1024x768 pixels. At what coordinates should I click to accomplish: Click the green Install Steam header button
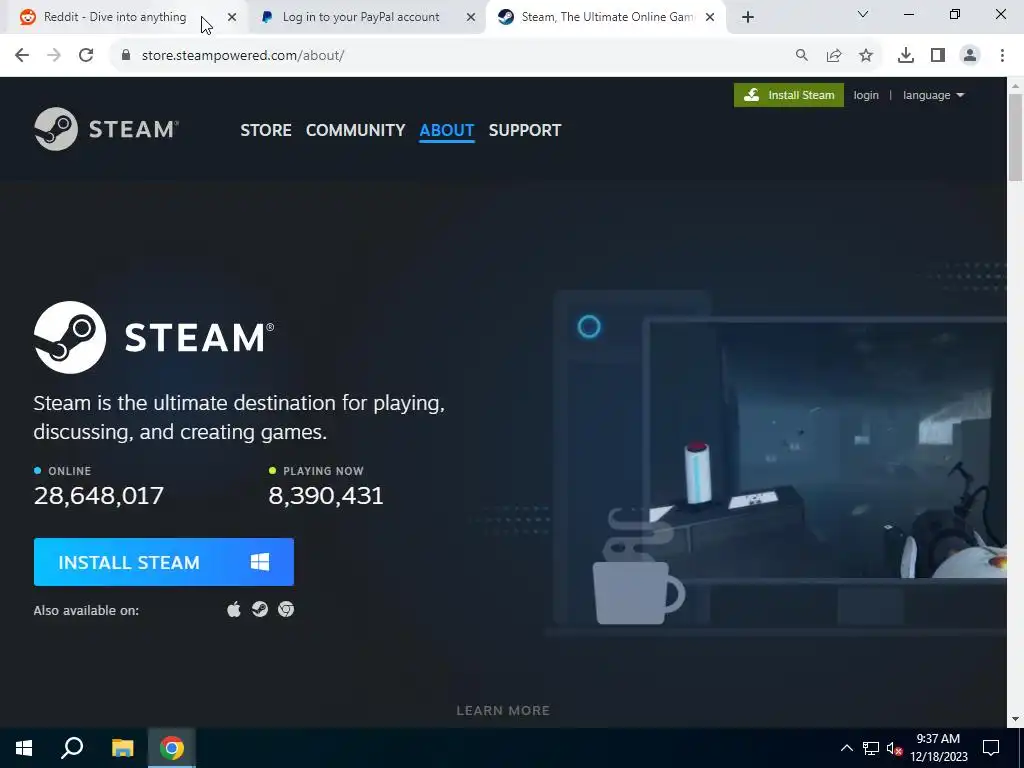[x=789, y=95]
